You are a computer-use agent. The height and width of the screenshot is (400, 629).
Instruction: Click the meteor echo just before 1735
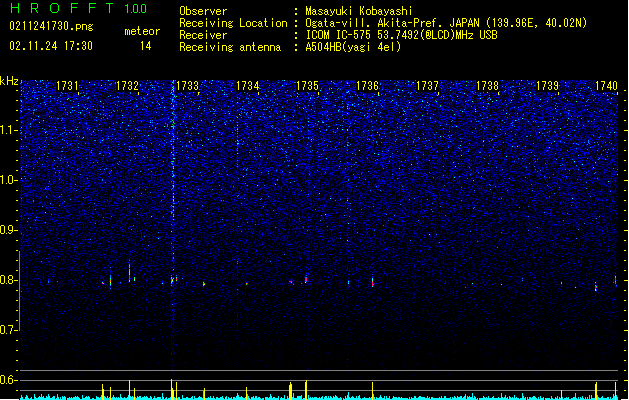tap(306, 279)
